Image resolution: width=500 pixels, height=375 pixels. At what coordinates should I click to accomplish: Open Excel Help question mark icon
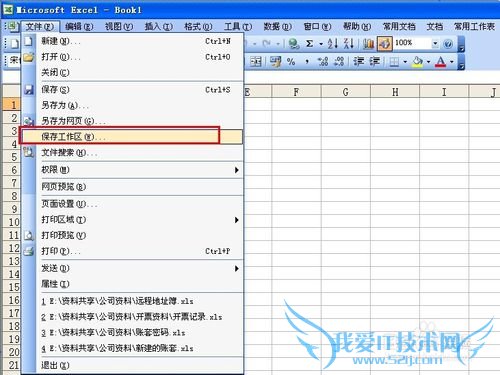(448, 44)
